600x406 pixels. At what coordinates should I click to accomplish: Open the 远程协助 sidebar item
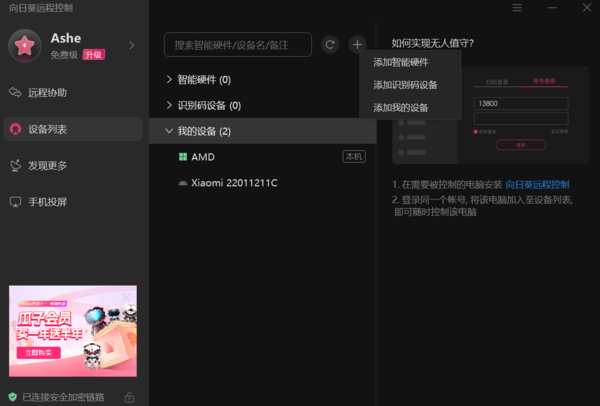[73, 93]
